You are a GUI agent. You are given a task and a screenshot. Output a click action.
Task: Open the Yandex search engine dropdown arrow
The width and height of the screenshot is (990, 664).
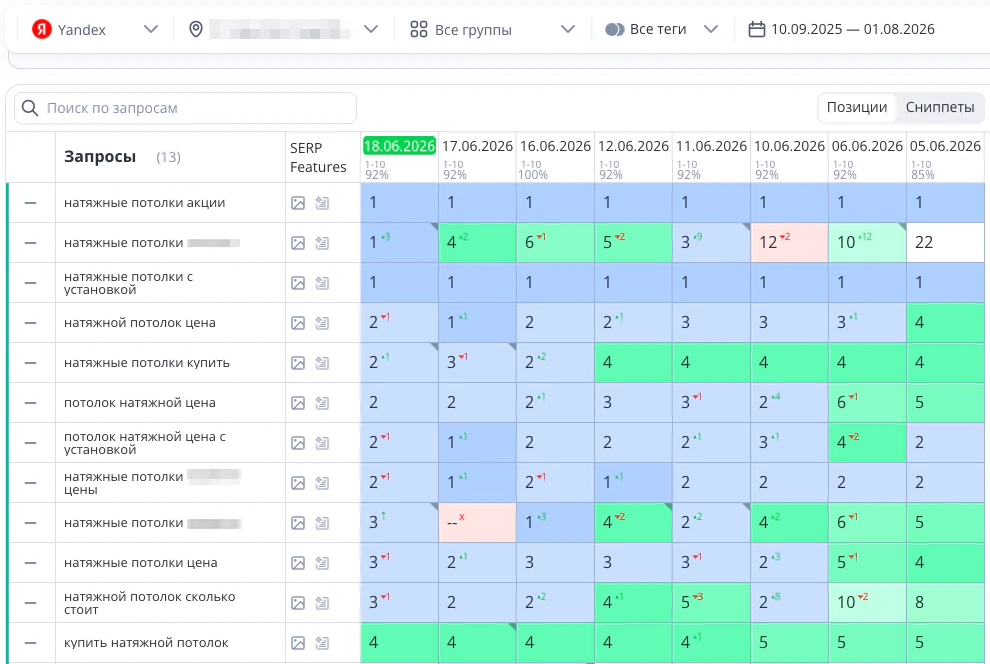coord(150,29)
